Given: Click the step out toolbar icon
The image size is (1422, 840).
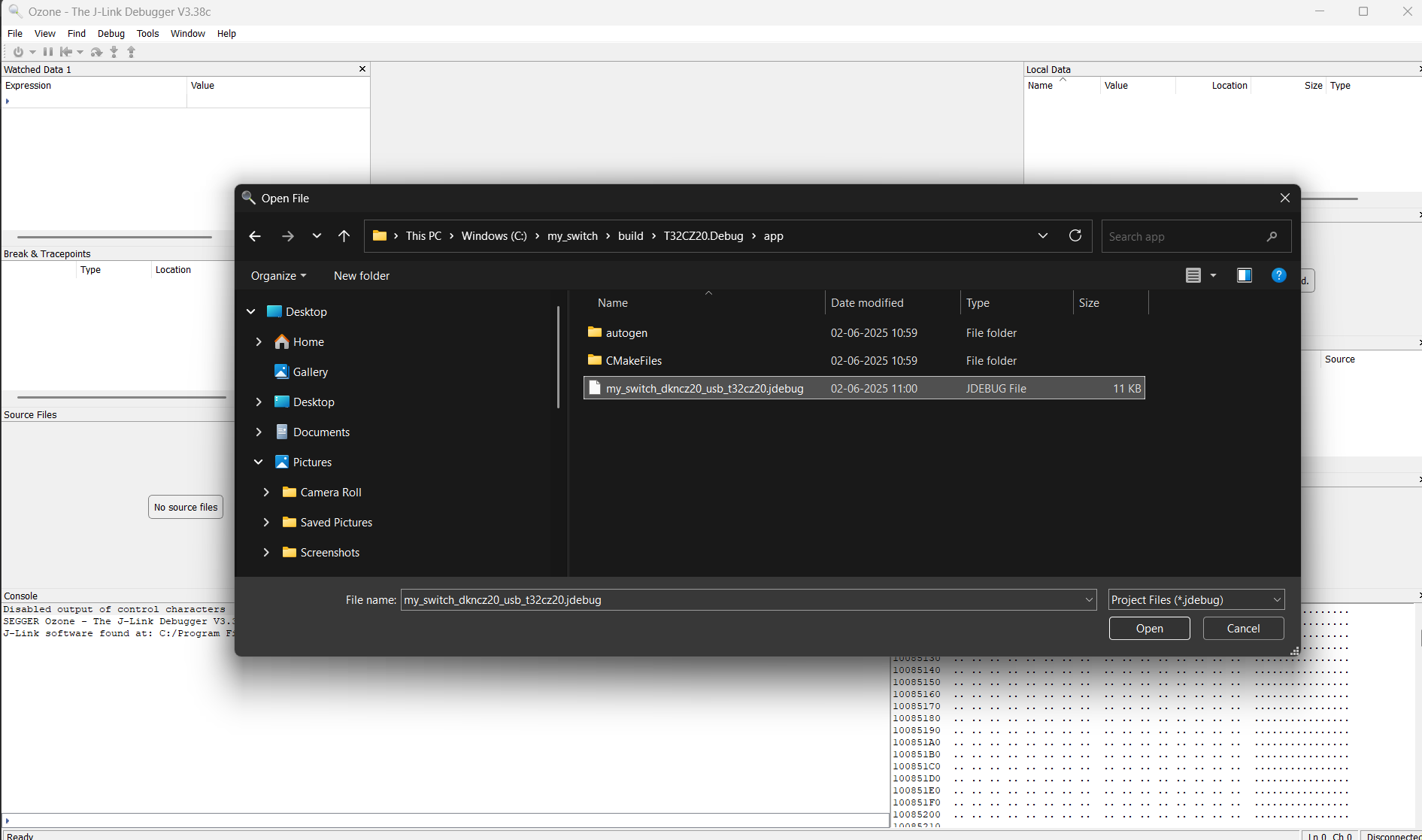Looking at the screenshot, I should pyautogui.click(x=131, y=52).
